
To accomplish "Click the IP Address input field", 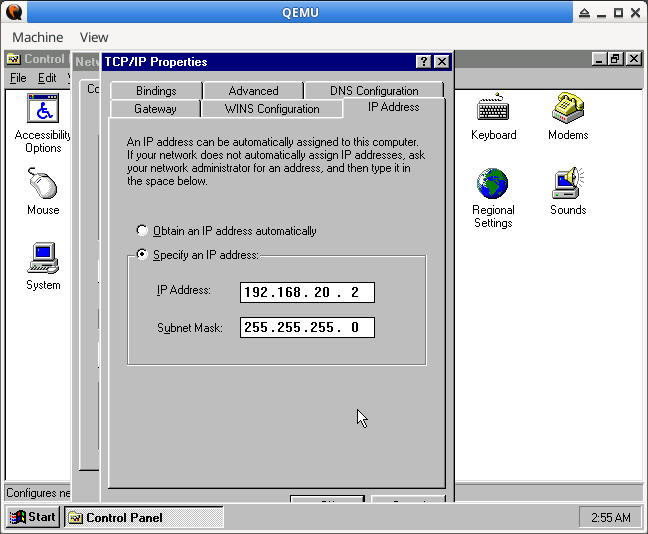I will (x=307, y=292).
